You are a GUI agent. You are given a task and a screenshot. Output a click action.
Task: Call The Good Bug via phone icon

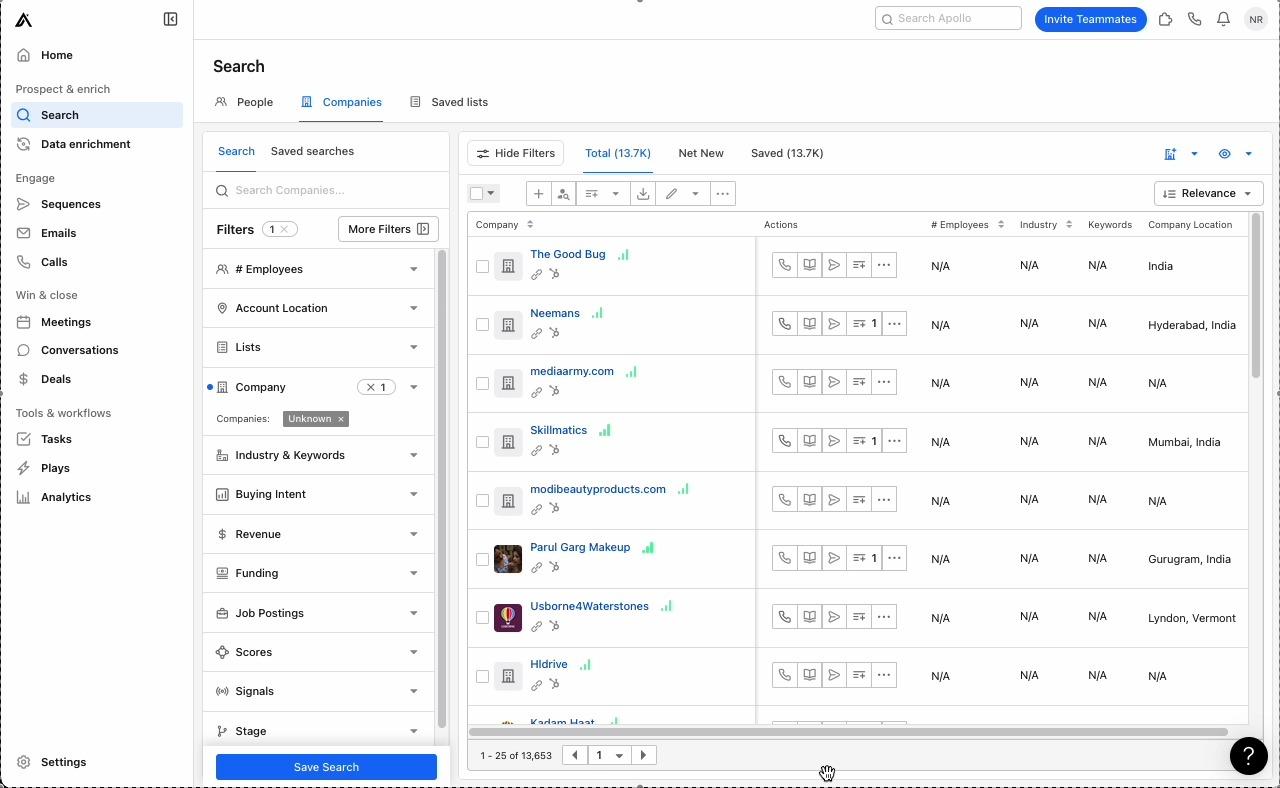coord(785,265)
